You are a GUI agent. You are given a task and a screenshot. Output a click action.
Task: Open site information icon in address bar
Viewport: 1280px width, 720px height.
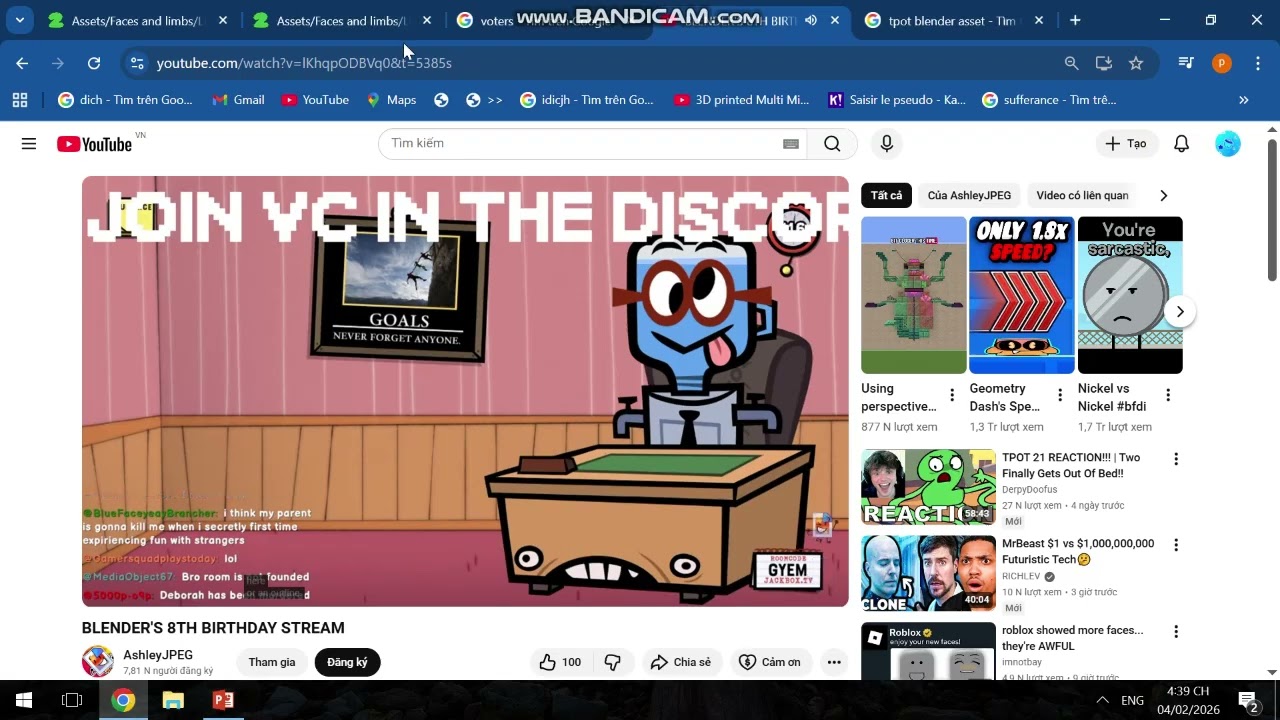pos(138,63)
